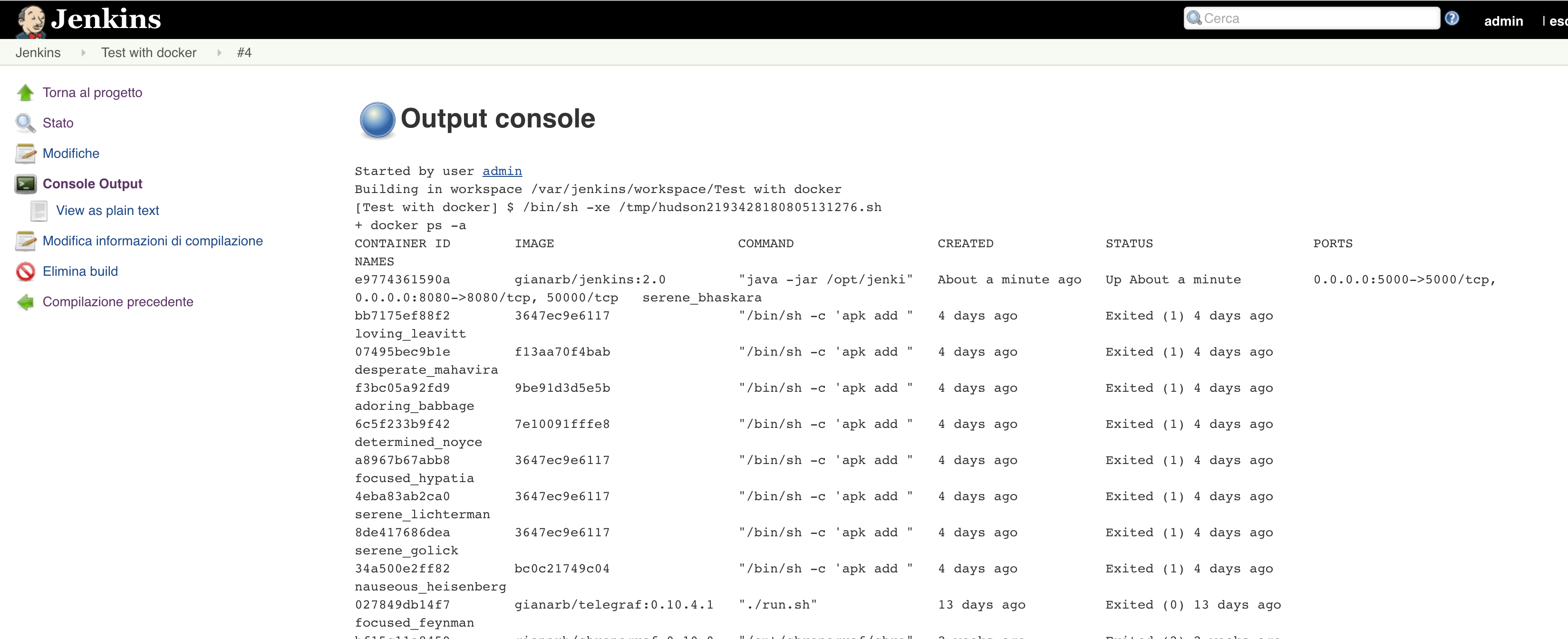Click the Test with docker menu item
Image resolution: width=1568 pixels, height=639 pixels.
coord(148,53)
